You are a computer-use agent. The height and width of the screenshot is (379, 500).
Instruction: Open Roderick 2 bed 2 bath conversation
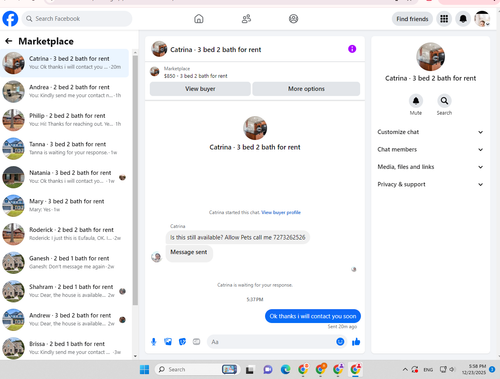[x=65, y=234]
